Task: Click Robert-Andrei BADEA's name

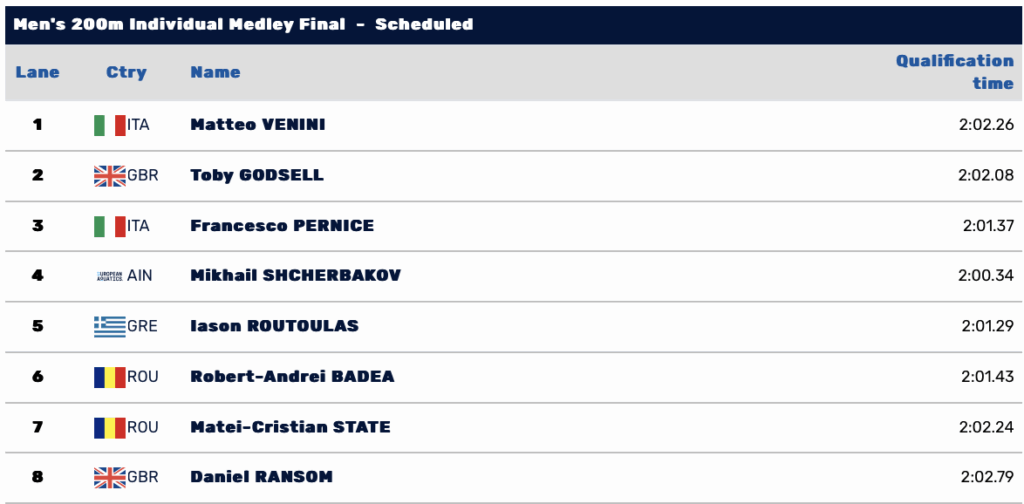Action: point(292,377)
